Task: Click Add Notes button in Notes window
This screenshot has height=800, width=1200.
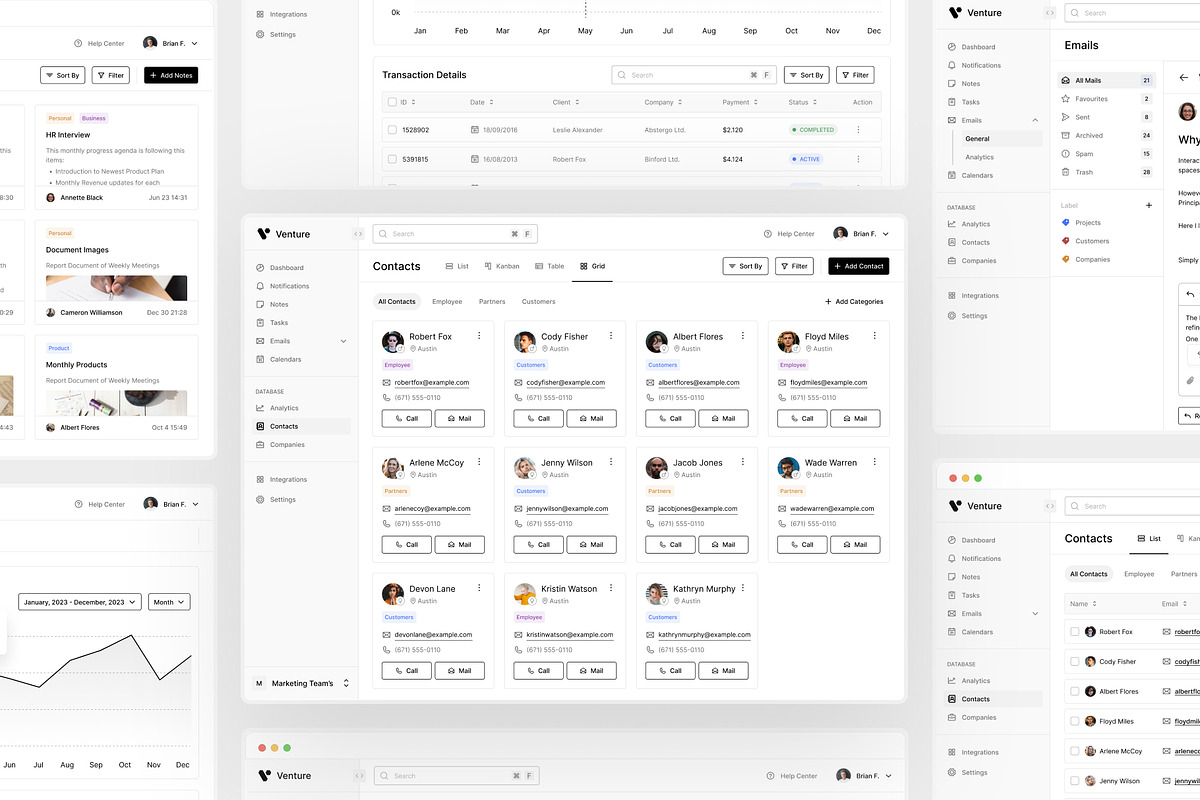Action: tap(171, 75)
